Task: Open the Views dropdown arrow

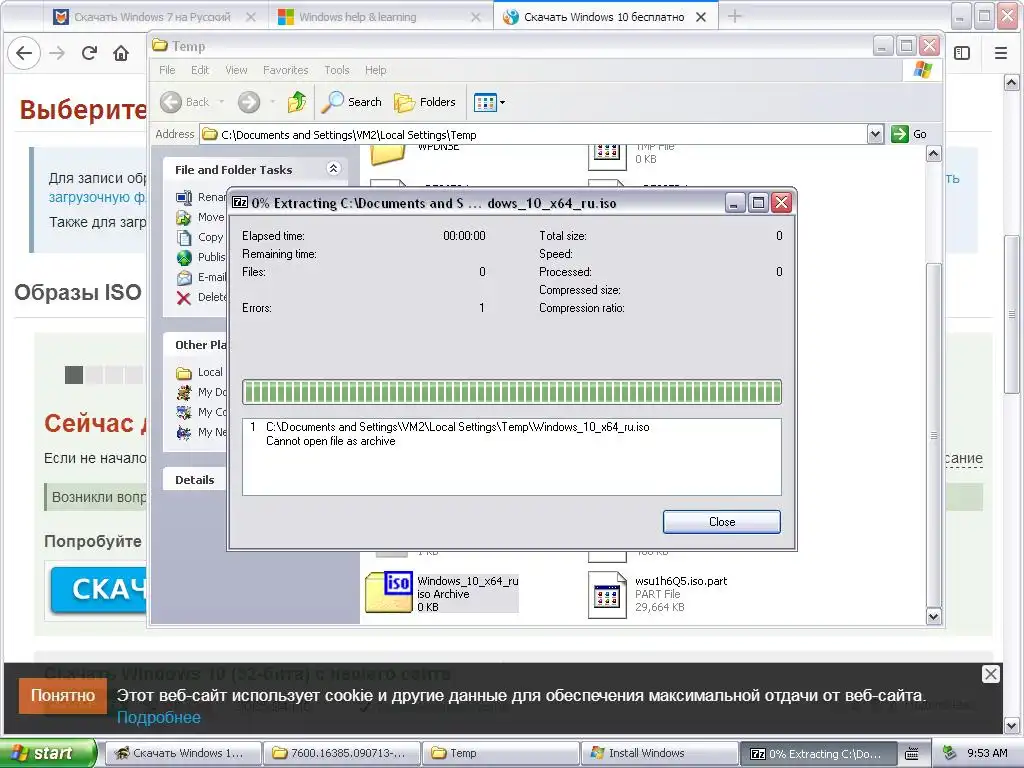Action: (502, 103)
